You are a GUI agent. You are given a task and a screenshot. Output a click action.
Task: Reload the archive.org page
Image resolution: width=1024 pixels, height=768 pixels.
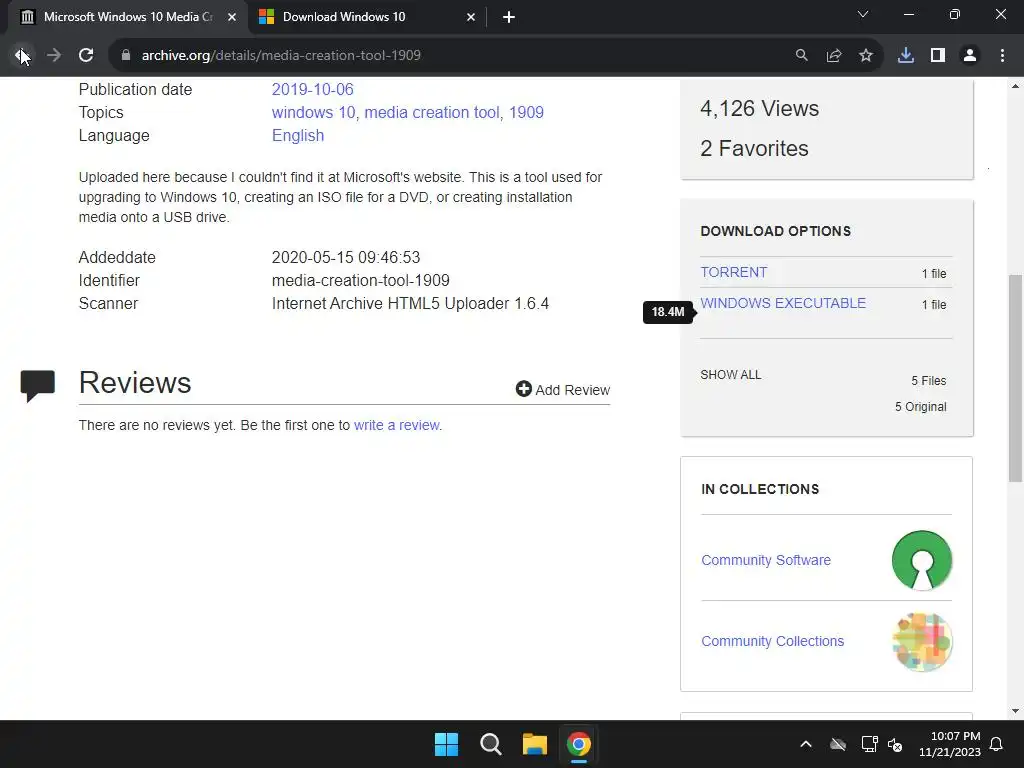tap(86, 56)
